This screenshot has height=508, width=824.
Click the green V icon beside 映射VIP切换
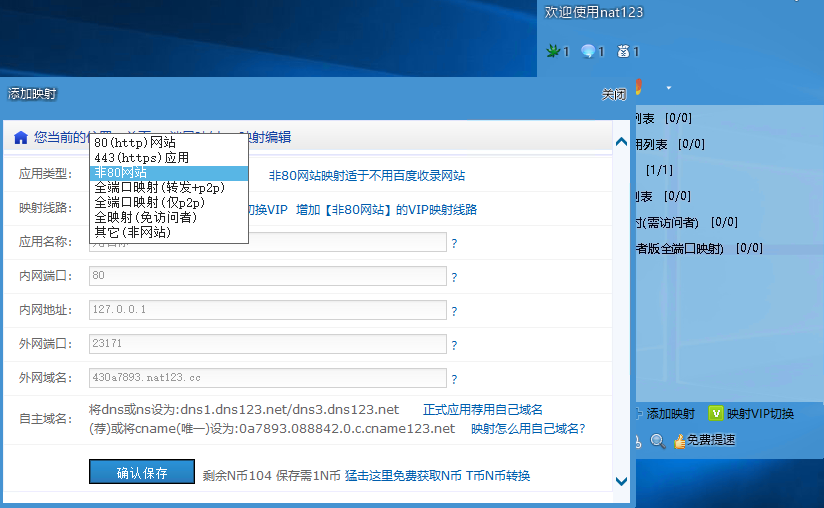(716, 413)
